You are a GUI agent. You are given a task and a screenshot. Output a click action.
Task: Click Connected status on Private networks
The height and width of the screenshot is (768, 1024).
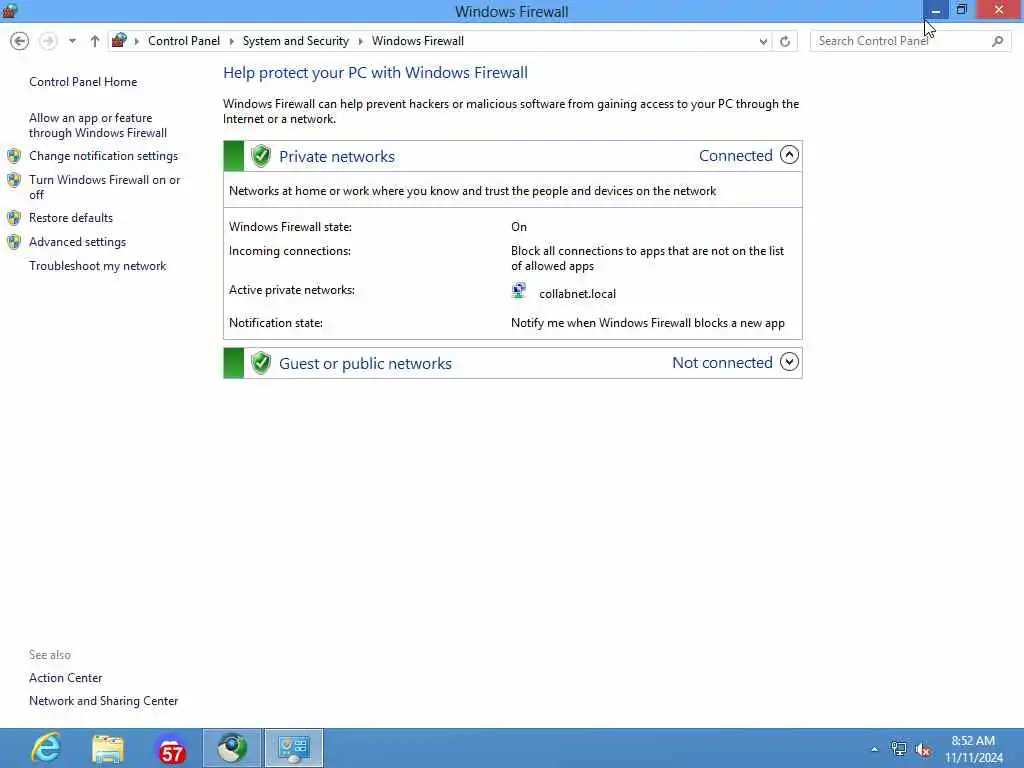click(x=735, y=155)
